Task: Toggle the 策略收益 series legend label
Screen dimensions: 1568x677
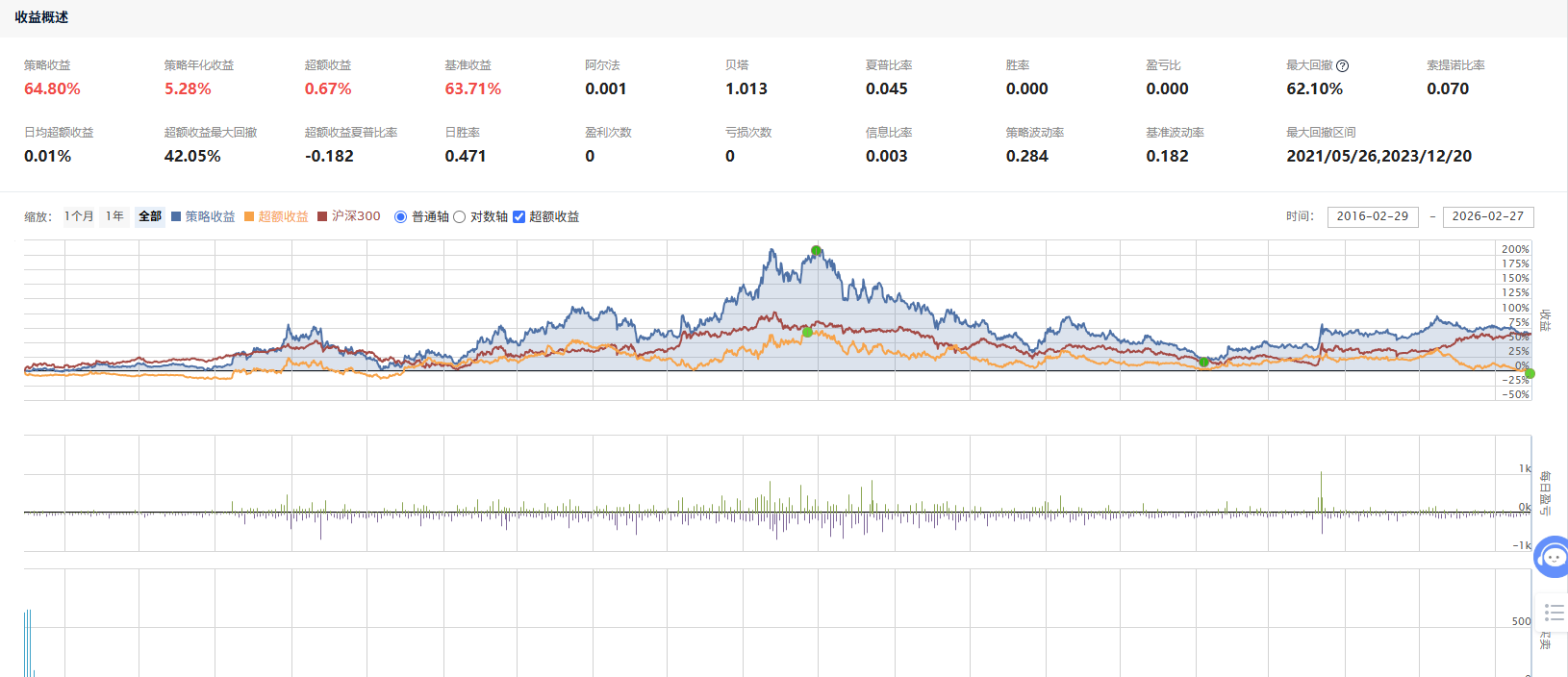Action: 210,216
